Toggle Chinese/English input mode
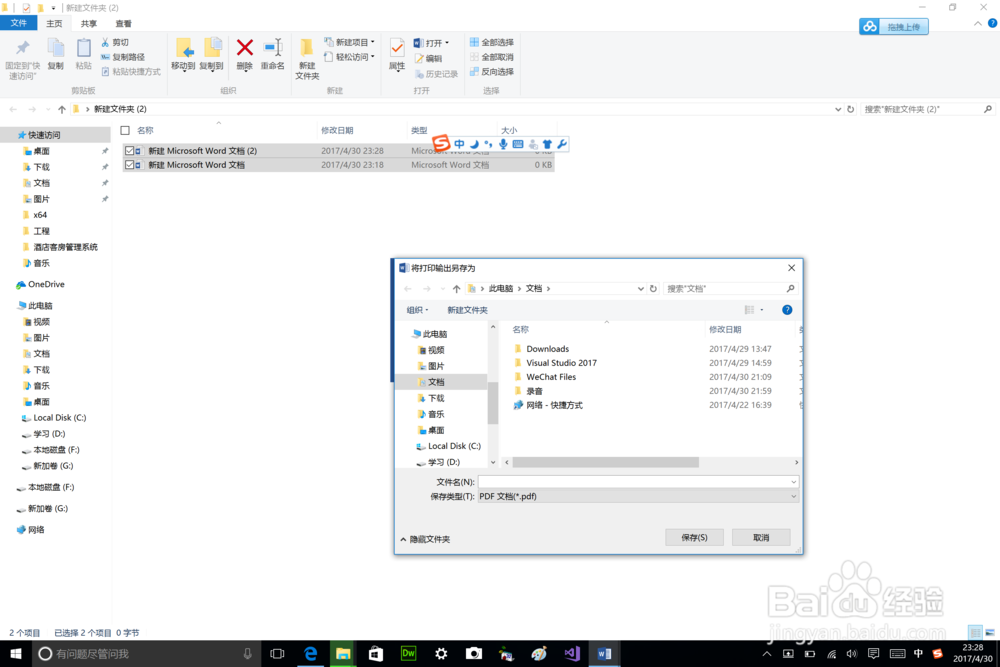Viewport: 1000px width, 667px height. click(x=459, y=143)
